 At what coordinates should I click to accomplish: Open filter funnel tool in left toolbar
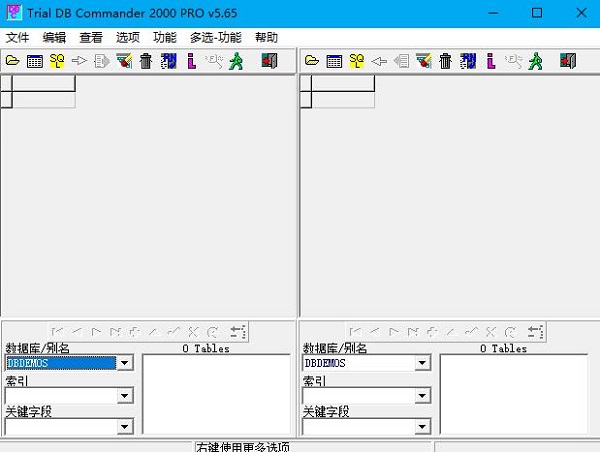[124, 61]
